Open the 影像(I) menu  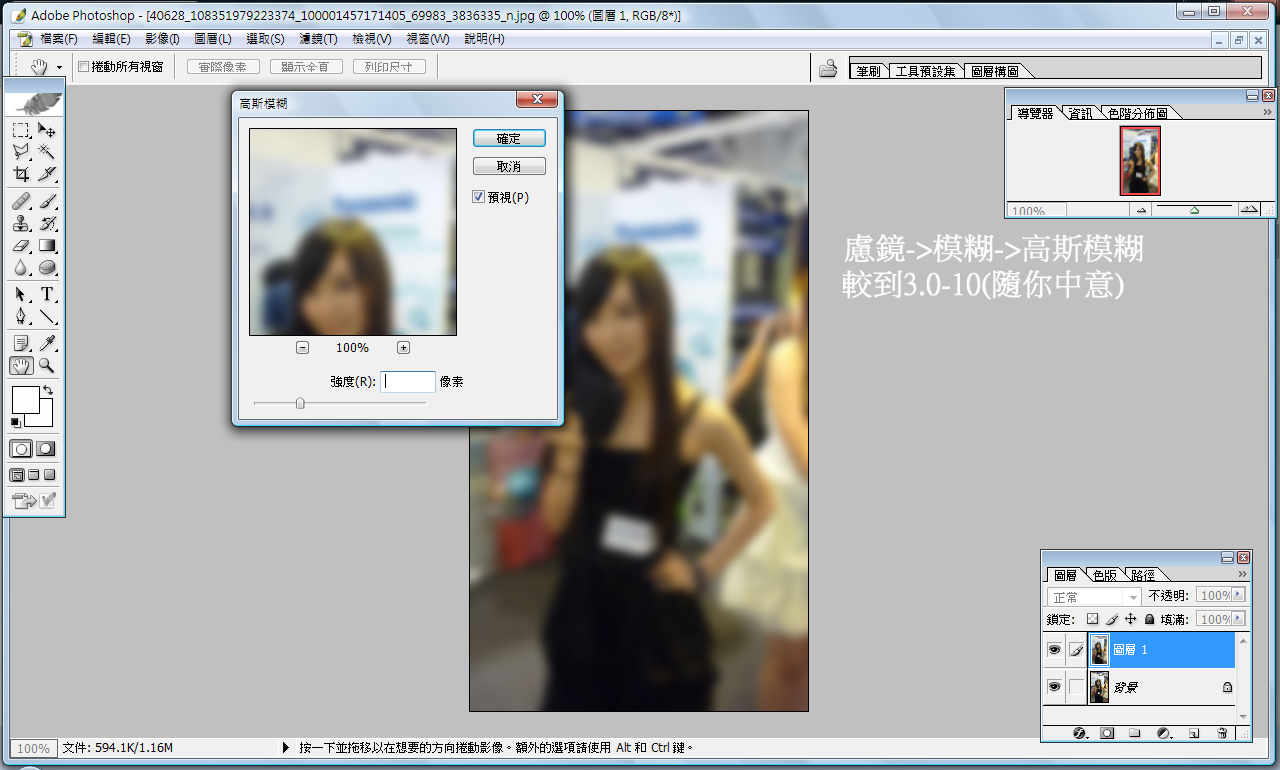(162, 39)
